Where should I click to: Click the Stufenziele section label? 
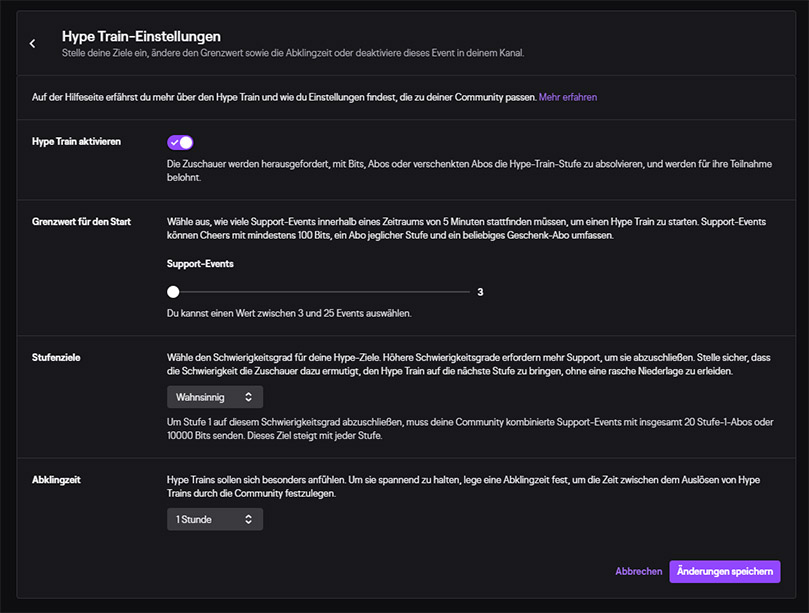[x=56, y=358]
